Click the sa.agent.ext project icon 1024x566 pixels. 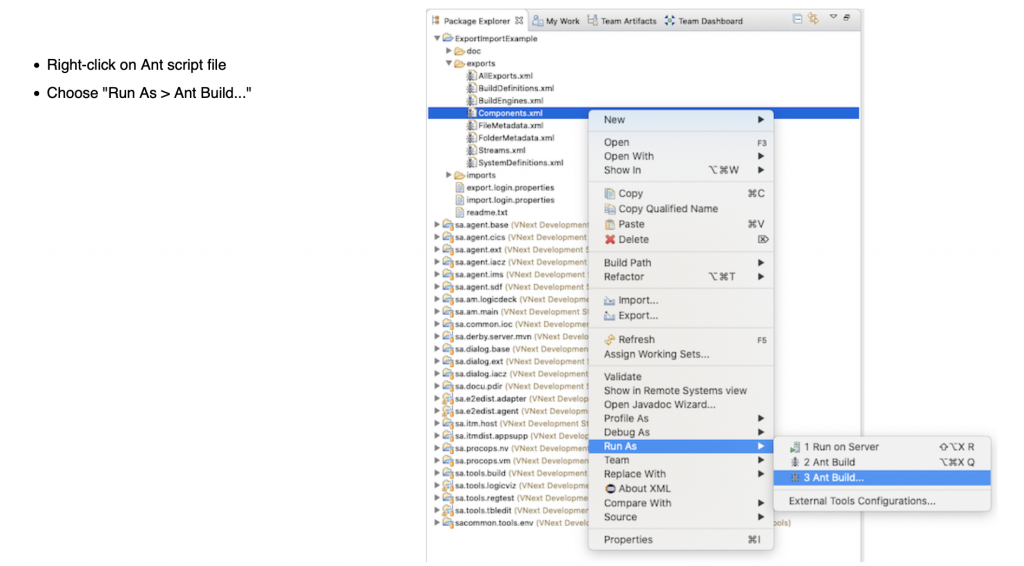tap(448, 249)
